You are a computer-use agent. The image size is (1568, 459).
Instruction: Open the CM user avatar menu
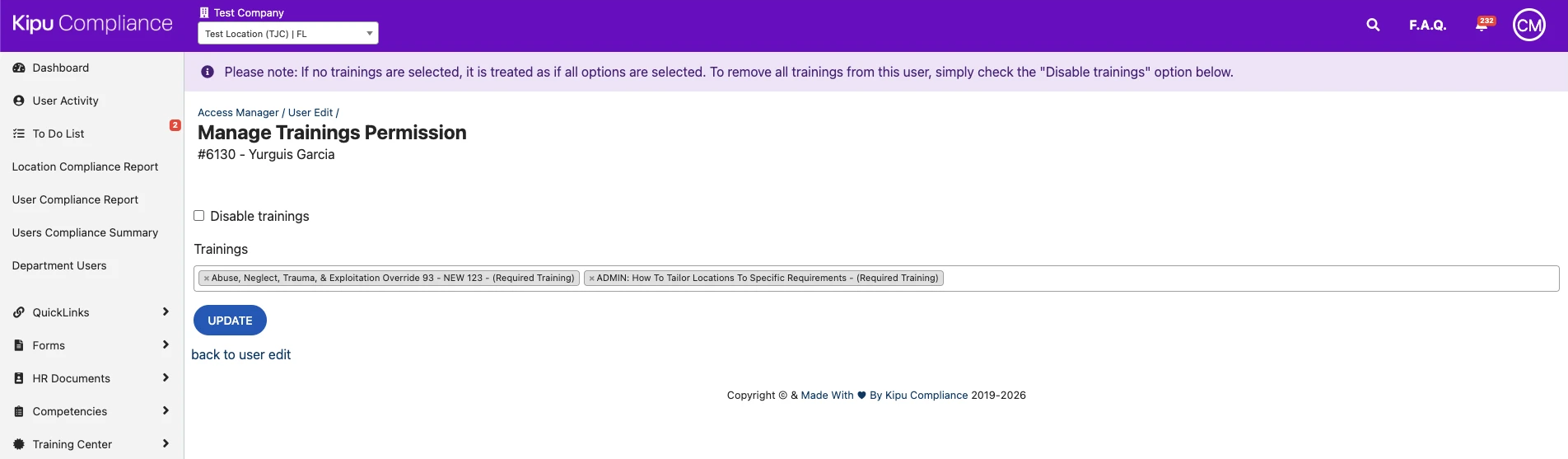[x=1528, y=25]
